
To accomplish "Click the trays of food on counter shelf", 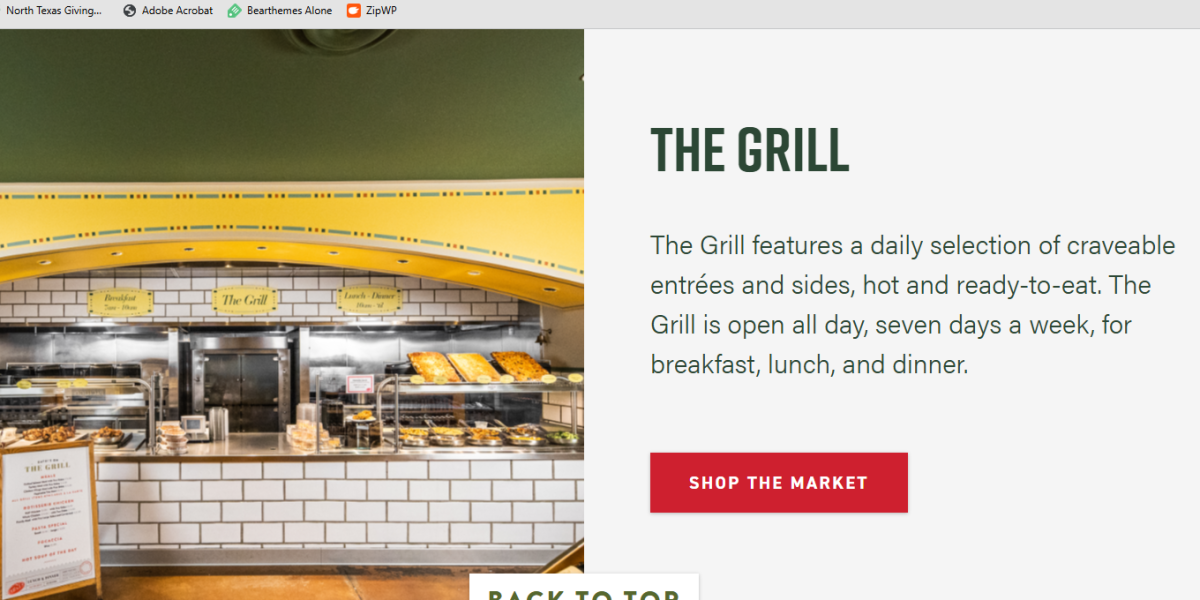I will 478,366.
